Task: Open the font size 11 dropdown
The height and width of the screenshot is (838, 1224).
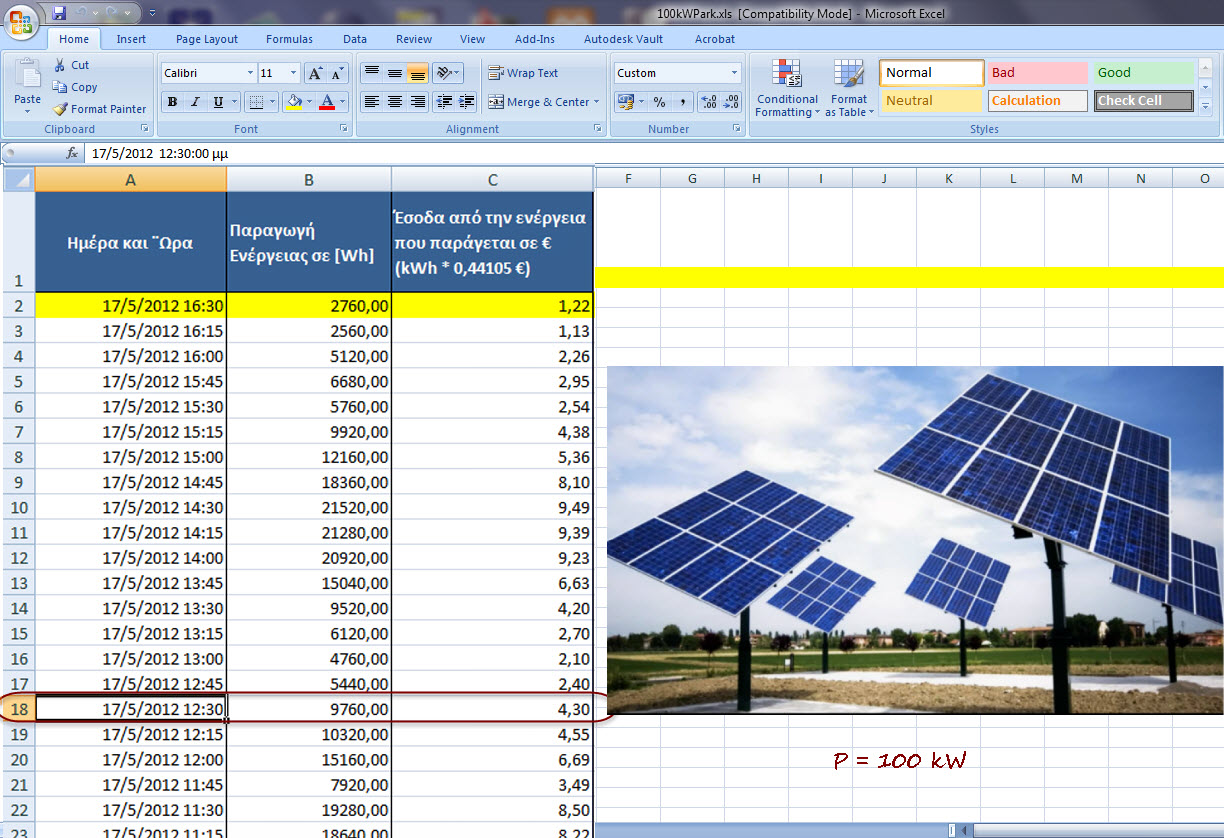Action: (293, 73)
